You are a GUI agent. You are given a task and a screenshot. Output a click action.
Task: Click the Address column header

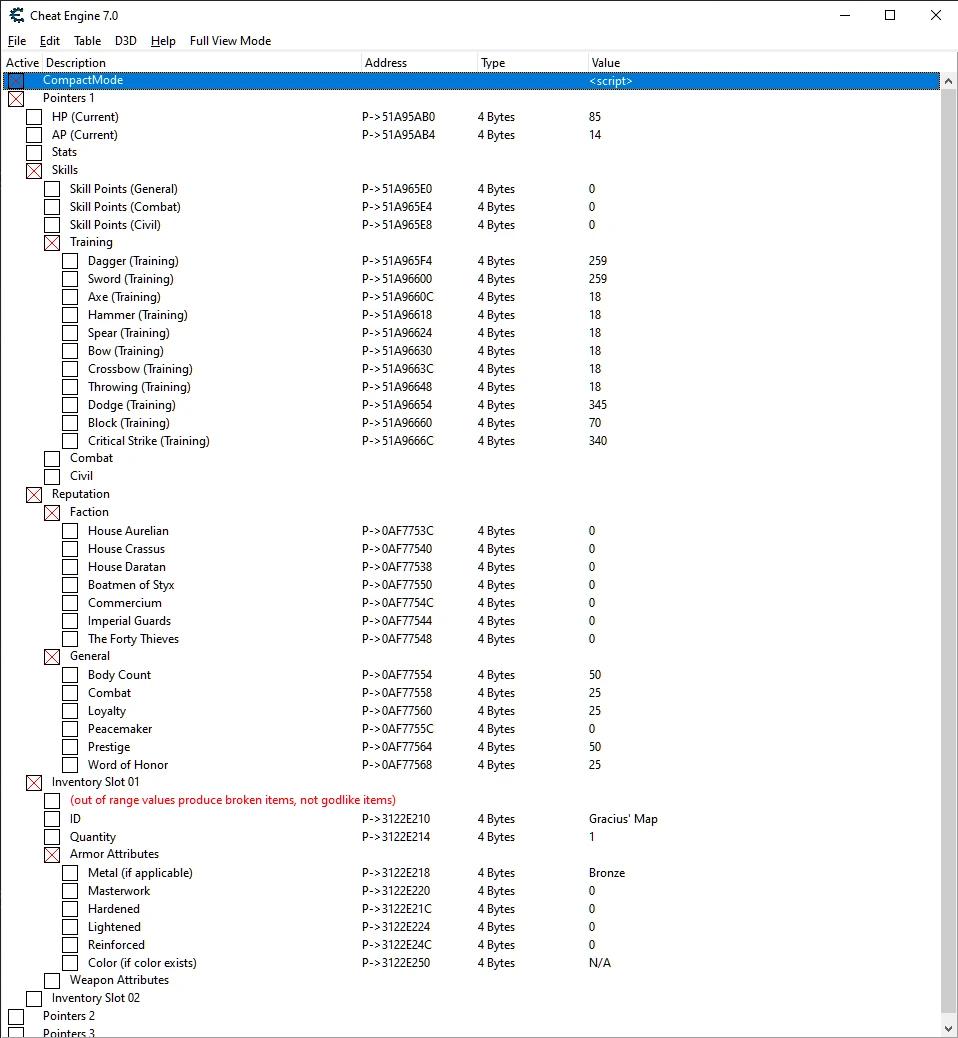419,63
